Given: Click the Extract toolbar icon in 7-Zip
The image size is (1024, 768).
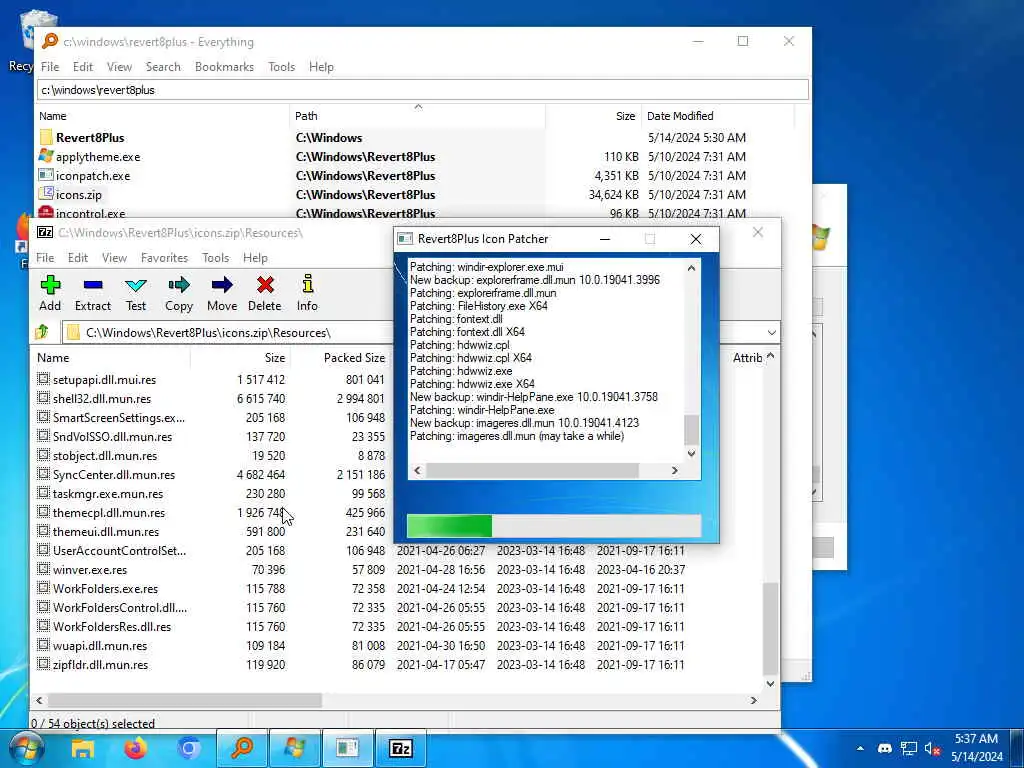Looking at the screenshot, I should tap(93, 293).
